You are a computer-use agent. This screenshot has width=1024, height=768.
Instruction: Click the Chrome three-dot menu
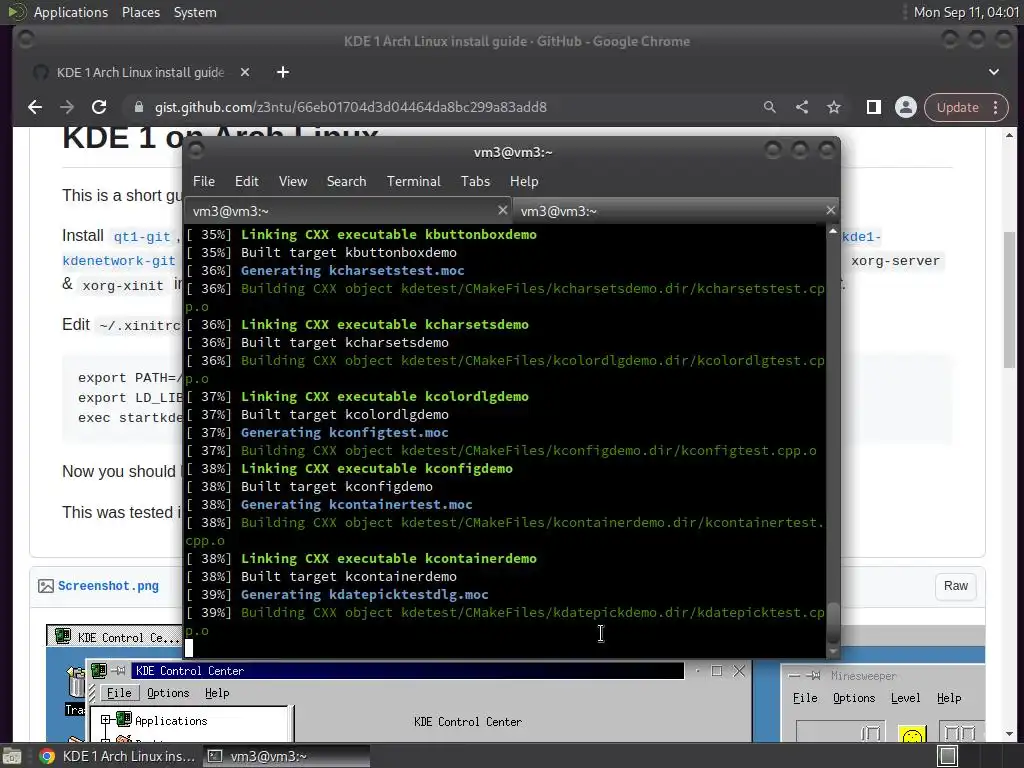(995, 107)
